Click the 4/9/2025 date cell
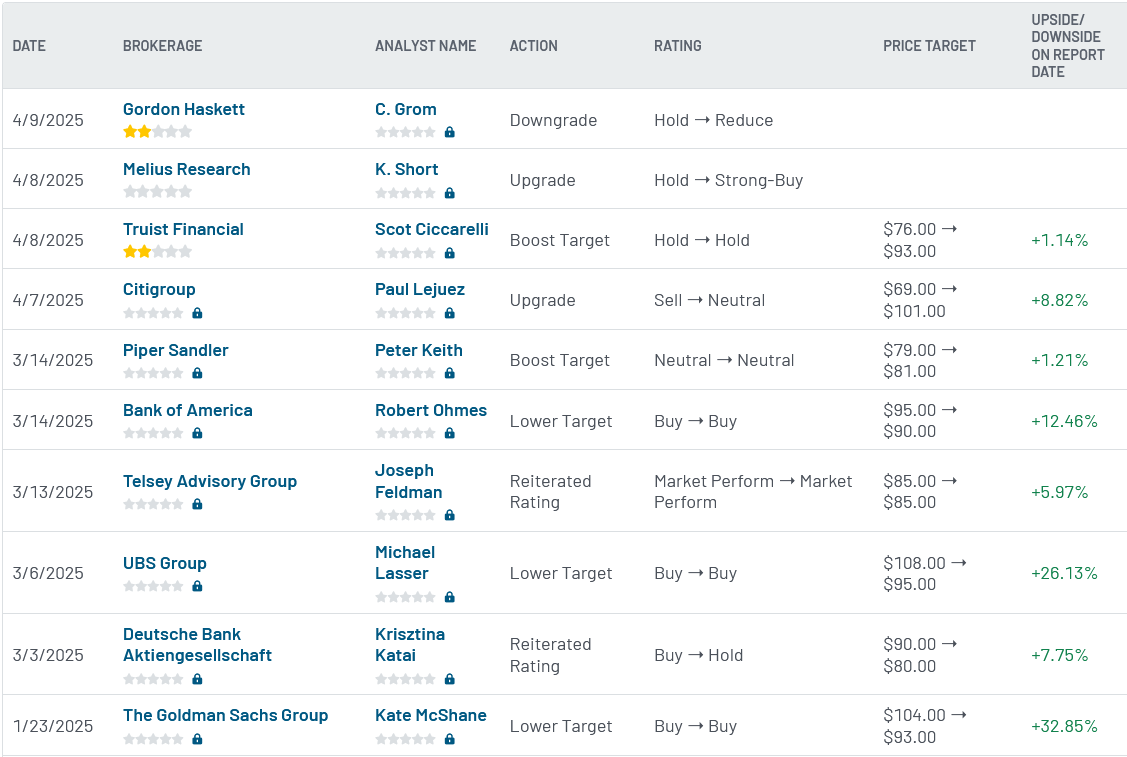 [48, 120]
